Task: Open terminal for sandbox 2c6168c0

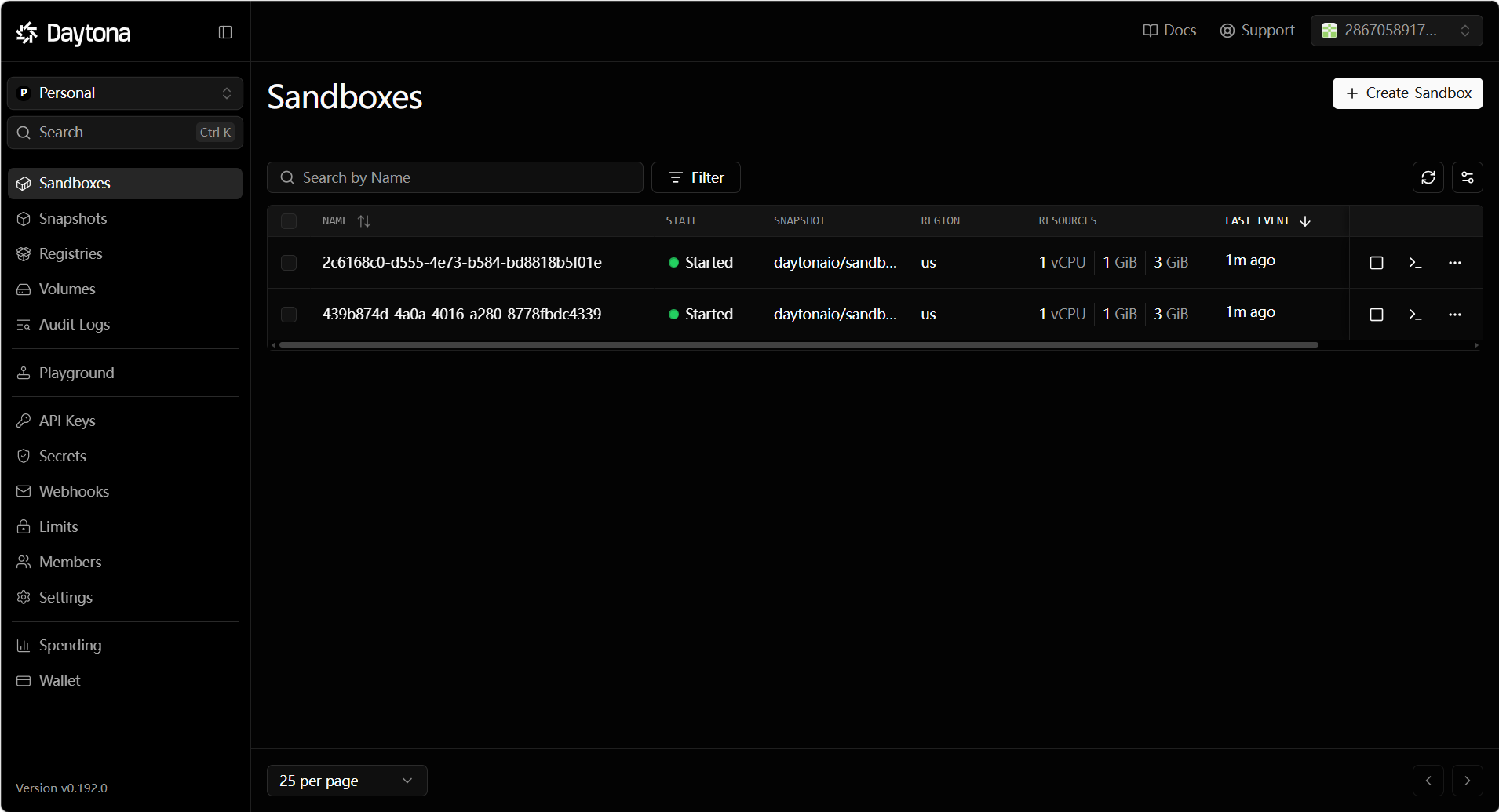Action: point(1416,263)
